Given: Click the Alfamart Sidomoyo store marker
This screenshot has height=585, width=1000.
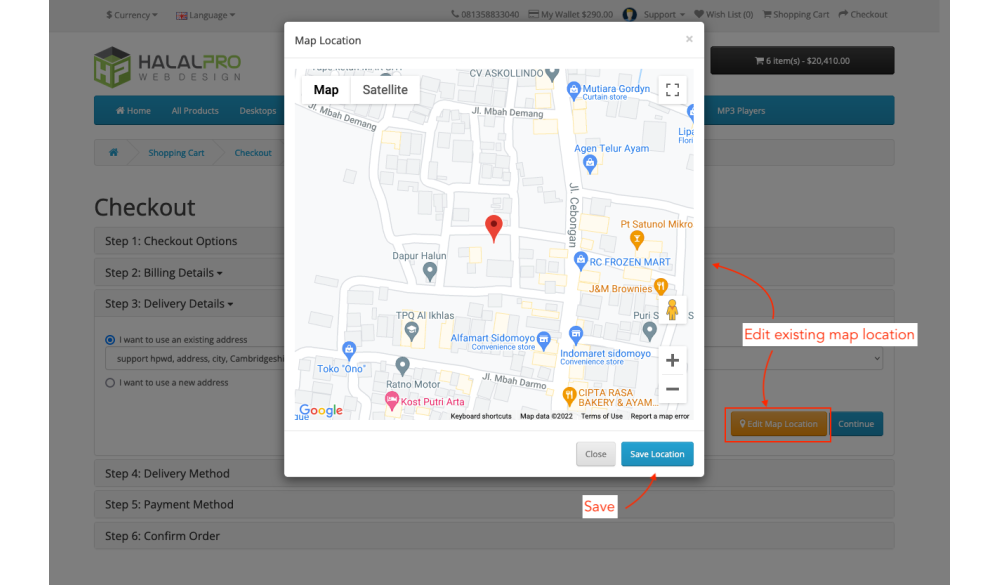Looking at the screenshot, I should click(x=544, y=339).
